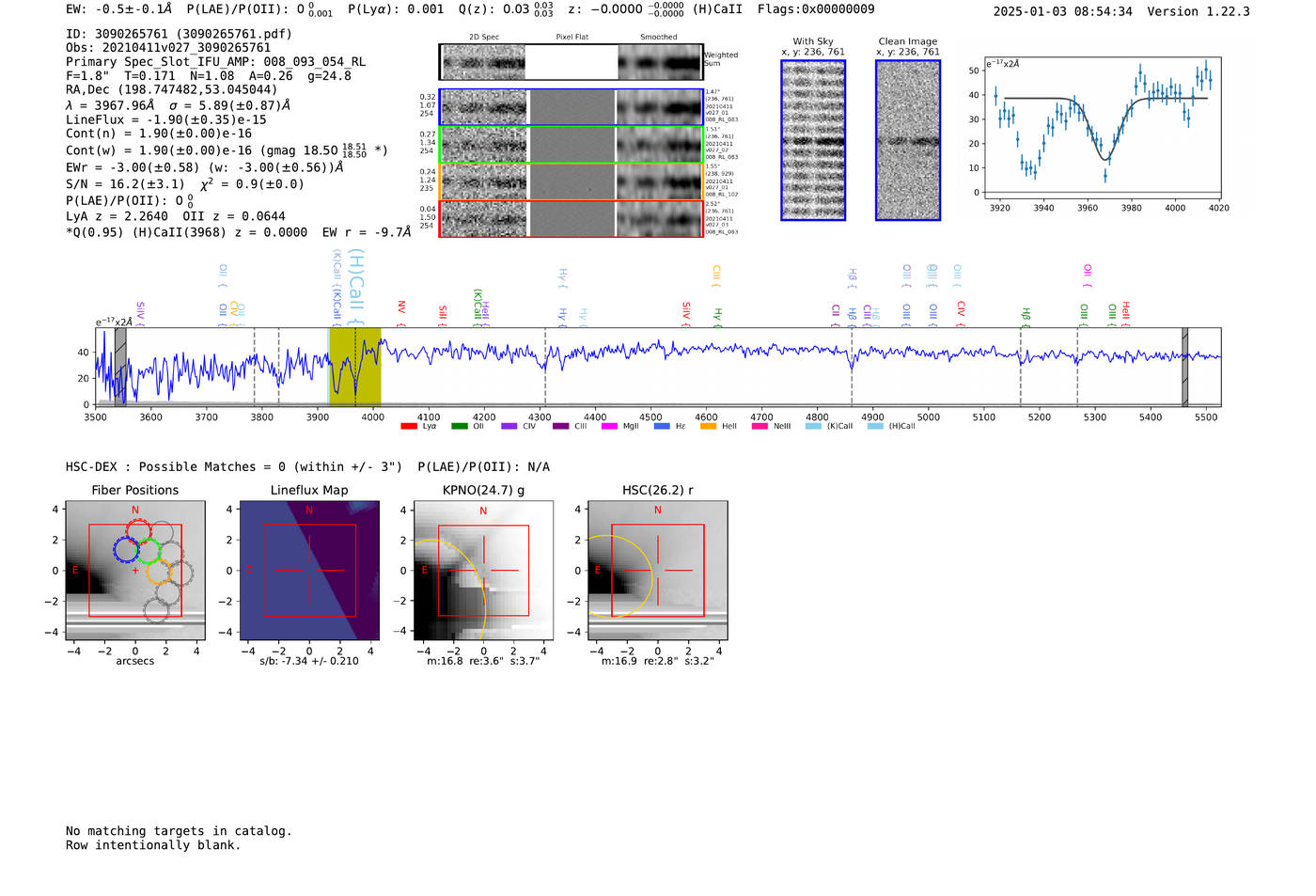Viewport: 1316px width, 896px height.
Task: Click the 'Pixel Flat' column header
Action: 572,38
